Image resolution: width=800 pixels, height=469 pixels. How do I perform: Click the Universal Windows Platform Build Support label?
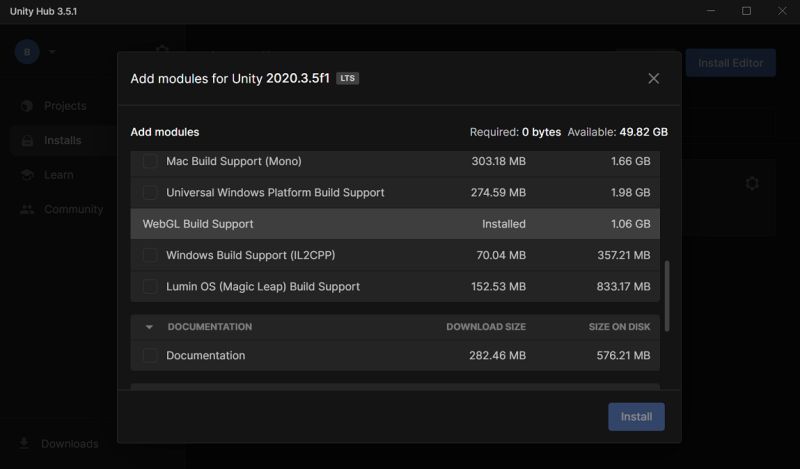click(x=275, y=192)
